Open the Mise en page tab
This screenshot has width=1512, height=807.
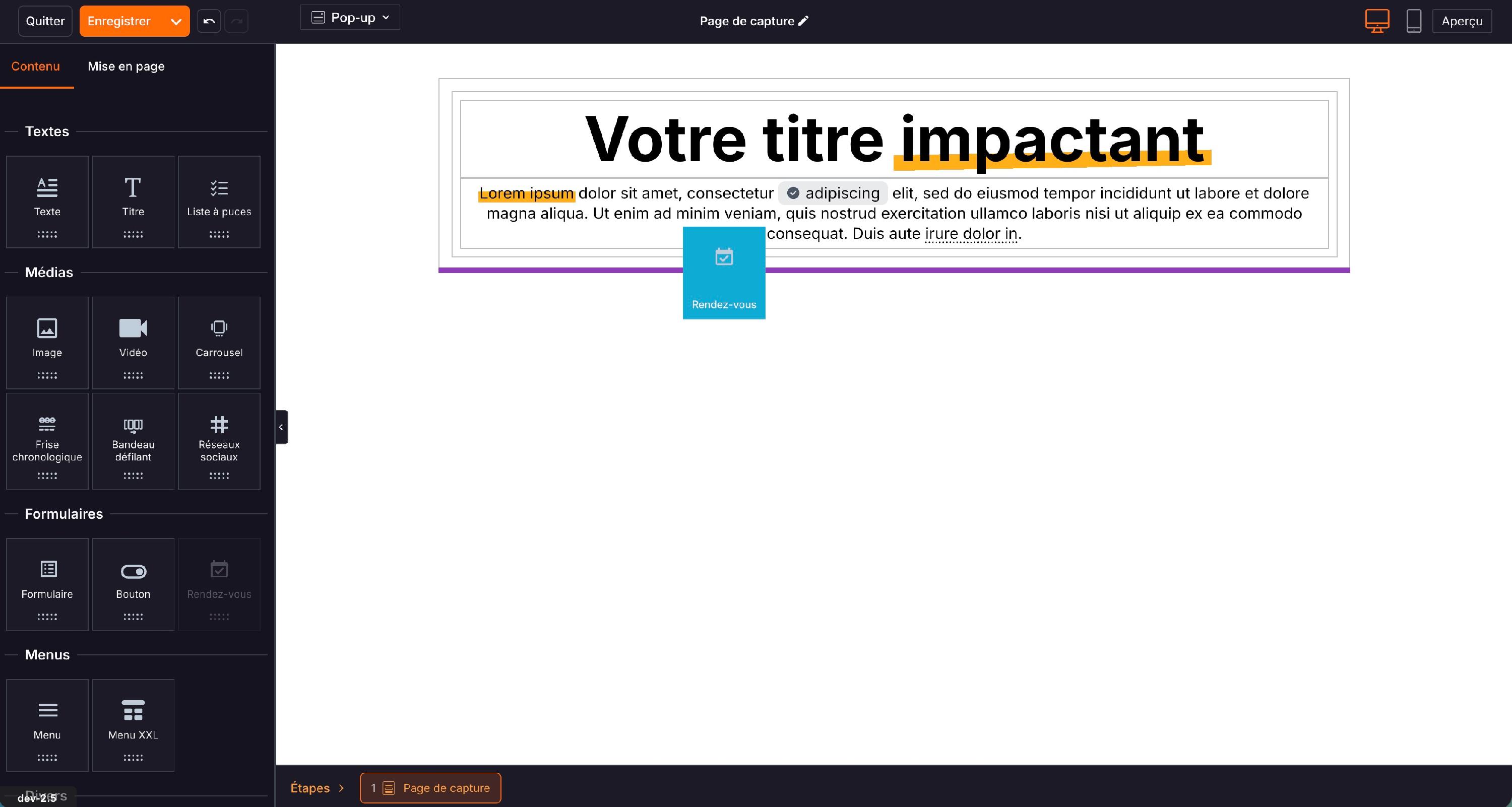pos(126,66)
